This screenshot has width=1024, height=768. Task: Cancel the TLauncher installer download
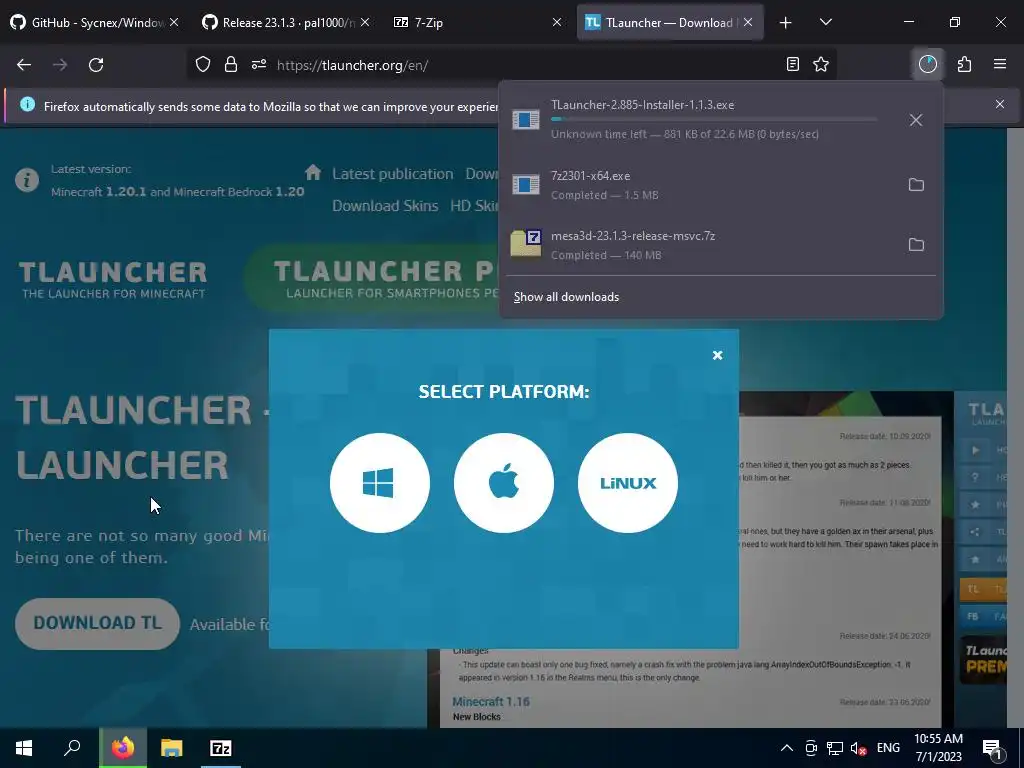click(x=916, y=120)
